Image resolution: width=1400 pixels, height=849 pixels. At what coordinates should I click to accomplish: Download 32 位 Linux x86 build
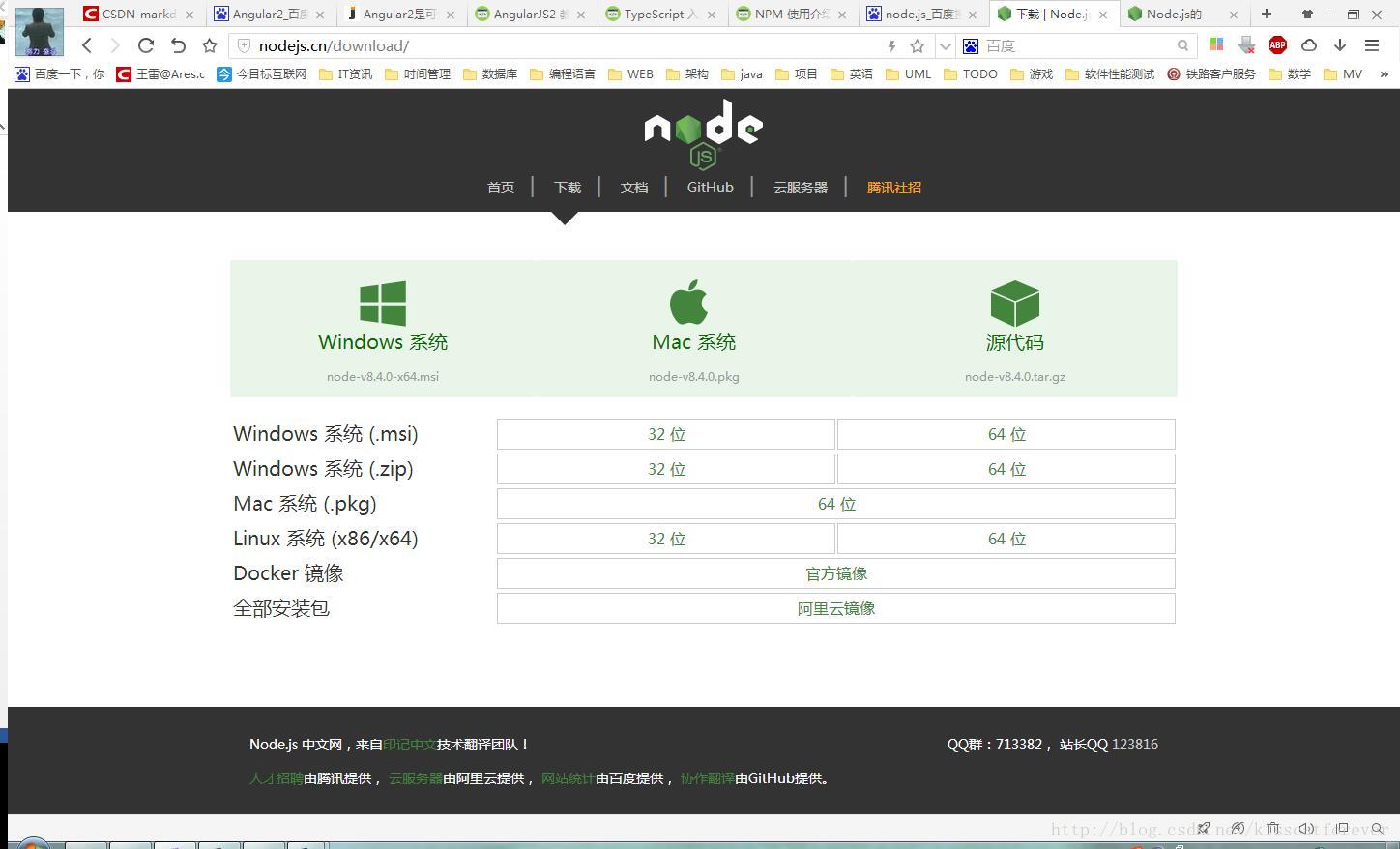pyautogui.click(x=666, y=539)
